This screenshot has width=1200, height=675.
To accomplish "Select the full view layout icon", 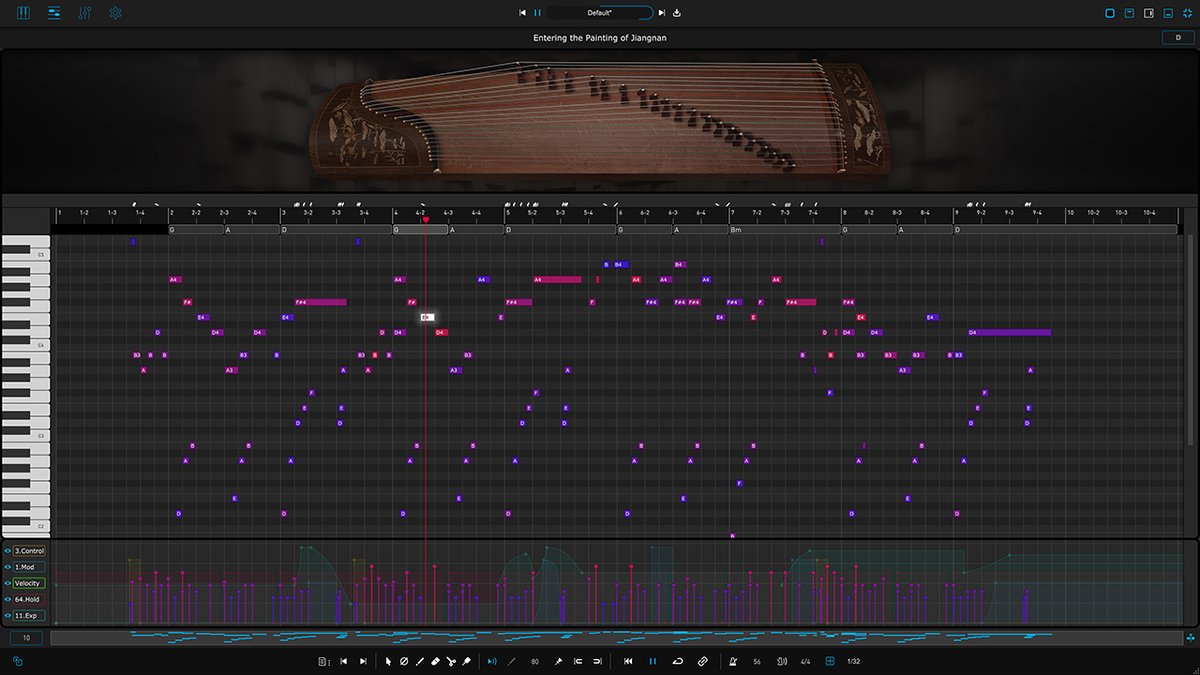I will 1110,13.
